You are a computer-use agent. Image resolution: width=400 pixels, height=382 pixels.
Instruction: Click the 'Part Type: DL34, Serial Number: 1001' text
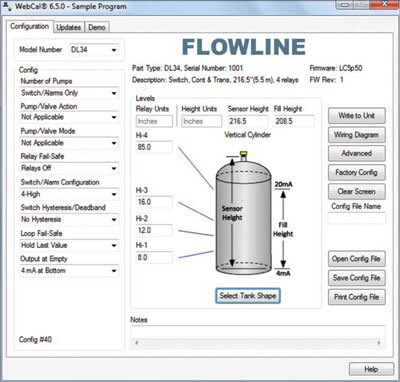(x=188, y=68)
